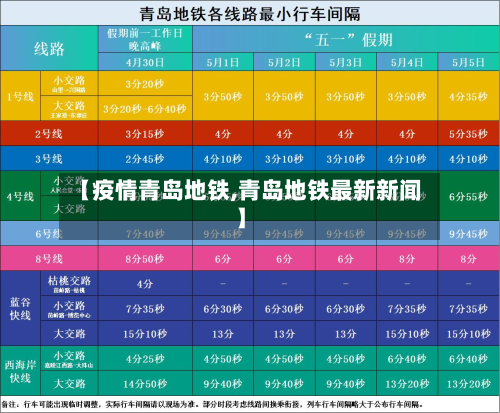Click the "枯桃交路" sub-row label
Image resolution: width=500 pixels, height=413 pixels.
click(69, 283)
